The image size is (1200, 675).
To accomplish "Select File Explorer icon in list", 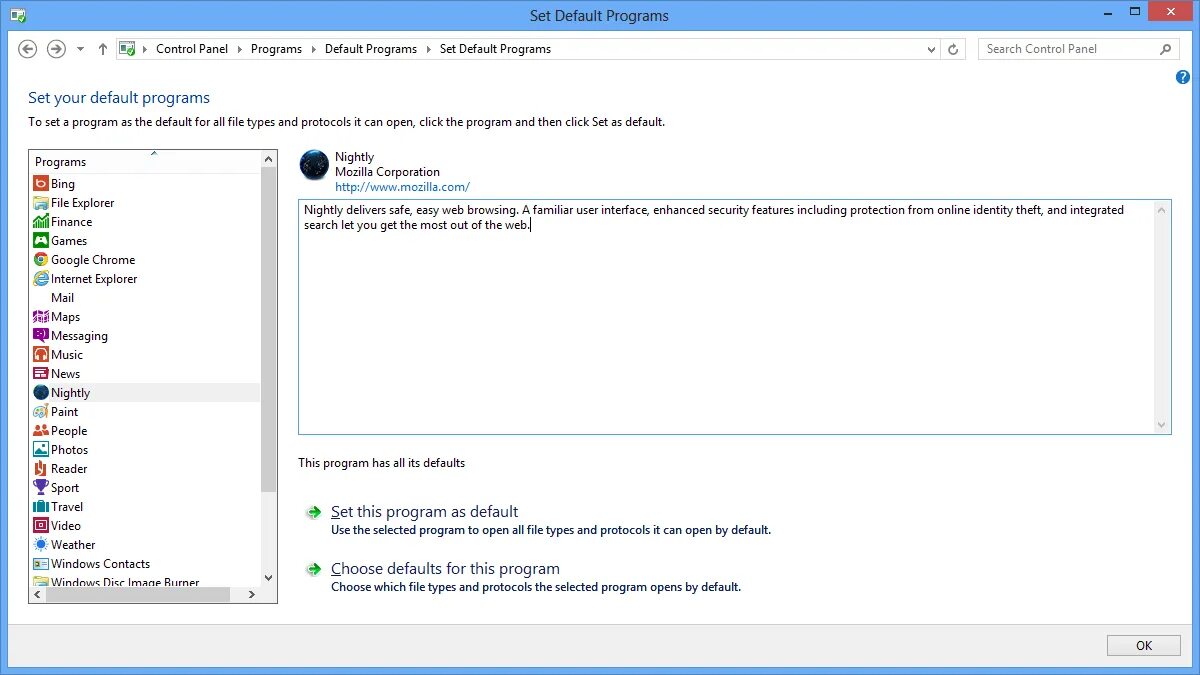I will tap(41, 203).
